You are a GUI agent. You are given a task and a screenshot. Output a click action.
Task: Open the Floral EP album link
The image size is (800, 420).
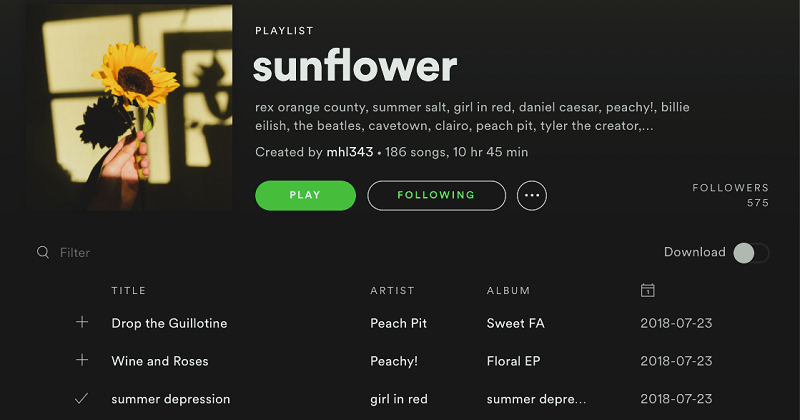[513, 361]
